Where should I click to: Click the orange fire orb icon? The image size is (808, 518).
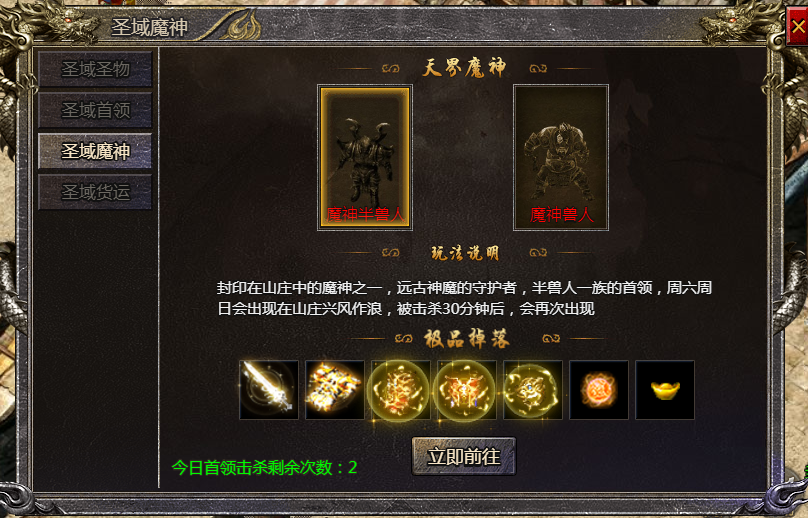click(x=599, y=390)
